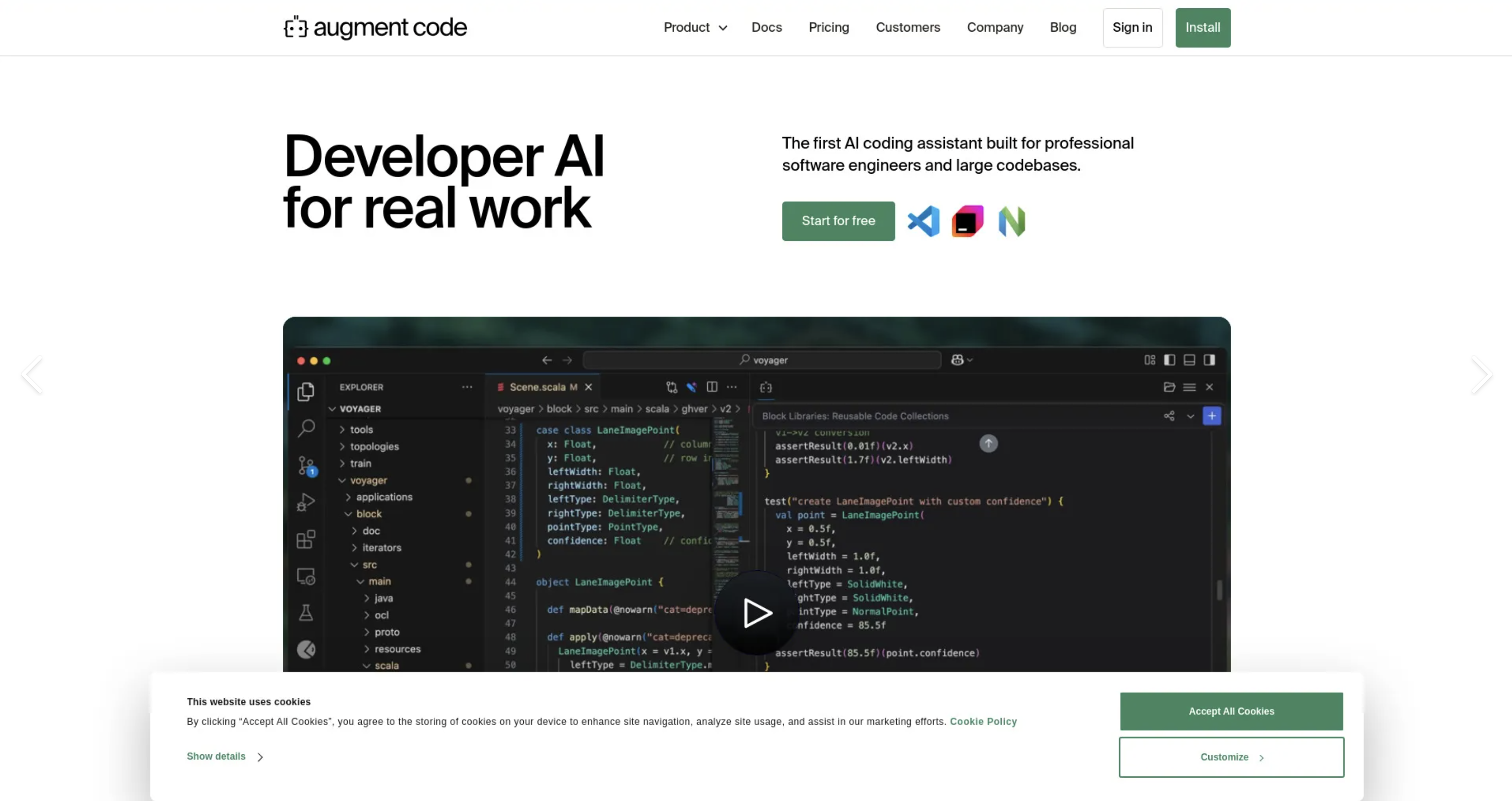The width and height of the screenshot is (1512, 801).
Task: Click the forward navigation arrow in editor
Action: 567,360
